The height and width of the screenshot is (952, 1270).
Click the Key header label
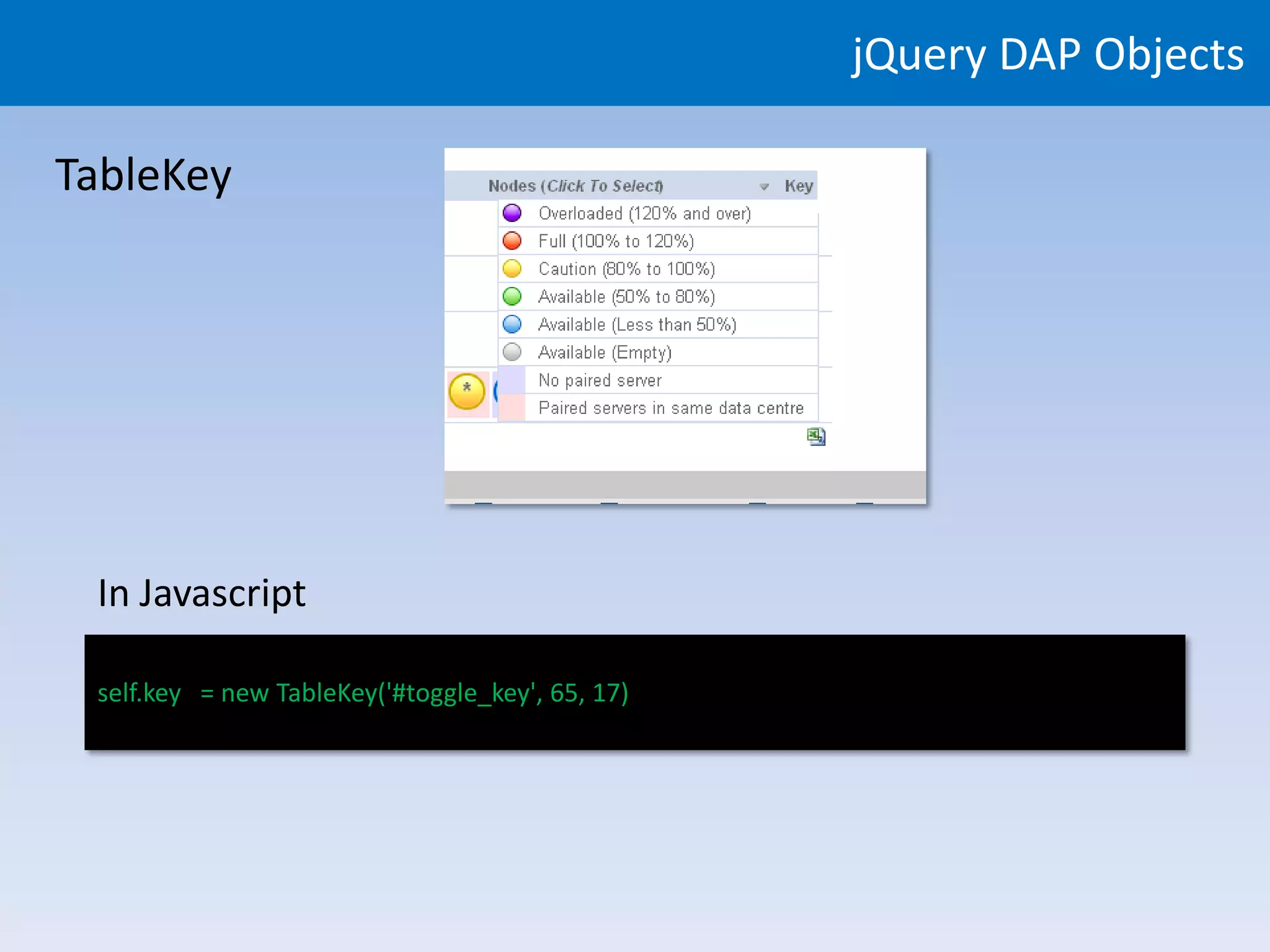point(799,186)
